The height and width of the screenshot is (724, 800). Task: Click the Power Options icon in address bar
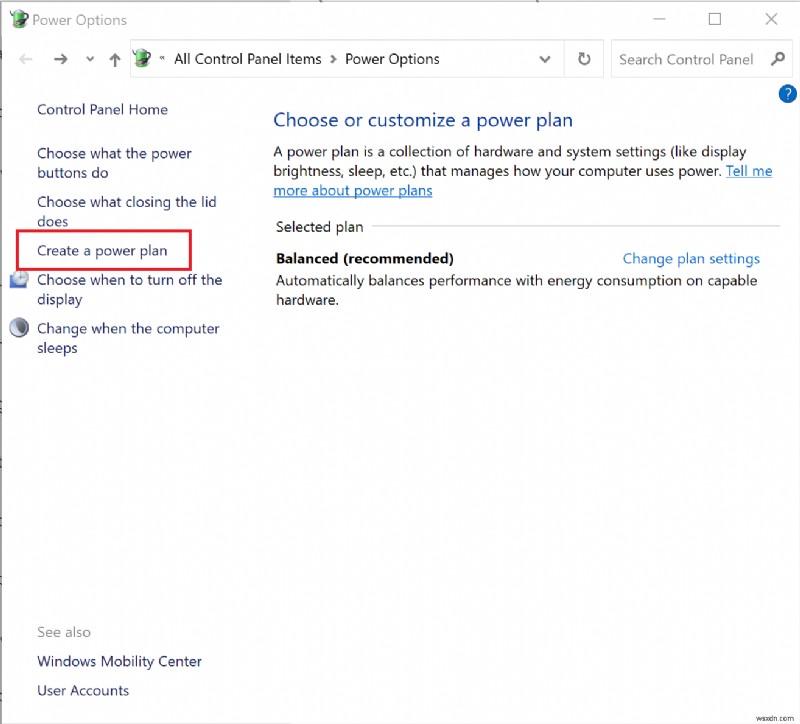(x=143, y=59)
